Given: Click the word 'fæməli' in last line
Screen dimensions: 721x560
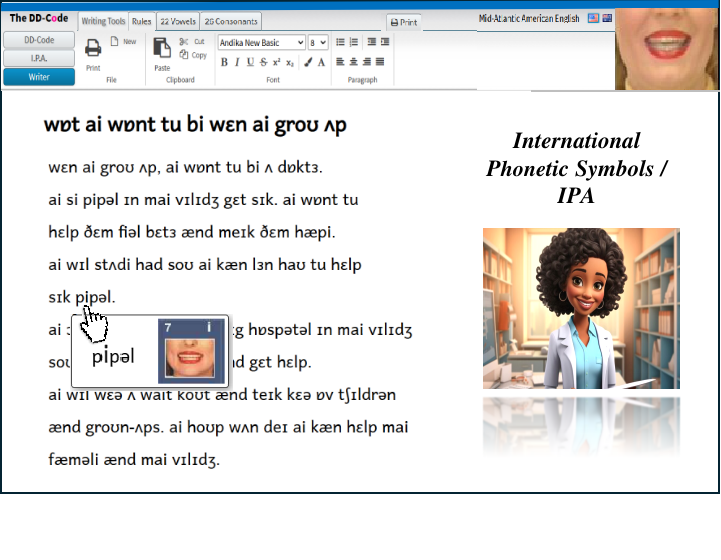Looking at the screenshot, I should [x=74, y=460].
